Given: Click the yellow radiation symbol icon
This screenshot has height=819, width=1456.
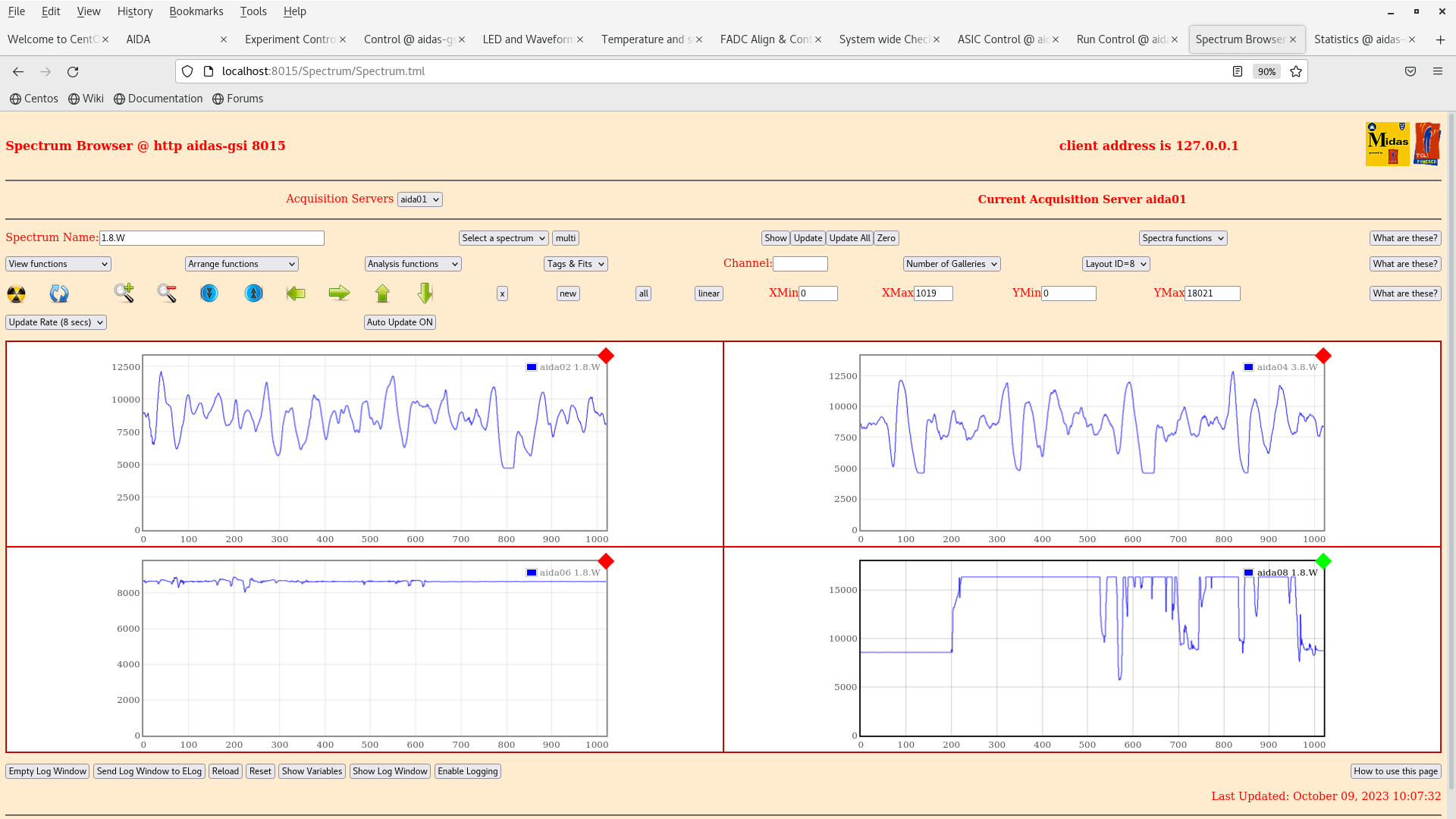Looking at the screenshot, I should [16, 293].
